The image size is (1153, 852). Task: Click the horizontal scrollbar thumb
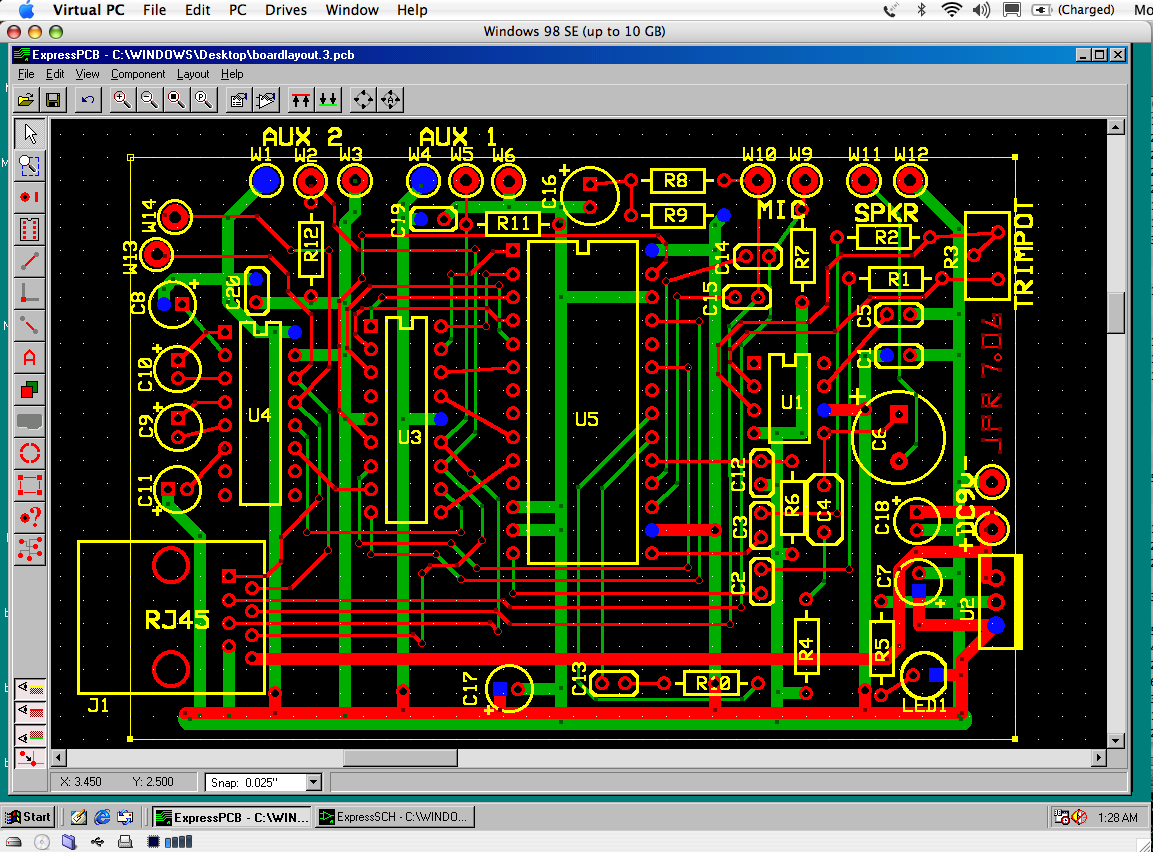pyautogui.click(x=401, y=758)
